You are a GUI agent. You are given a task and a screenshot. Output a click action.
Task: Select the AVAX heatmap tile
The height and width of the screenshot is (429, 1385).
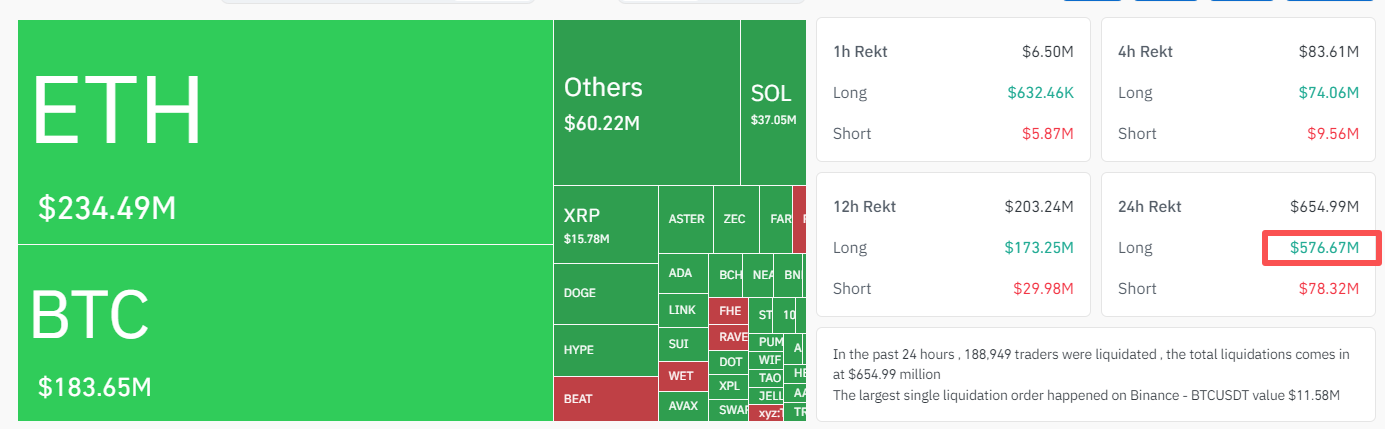click(682, 406)
